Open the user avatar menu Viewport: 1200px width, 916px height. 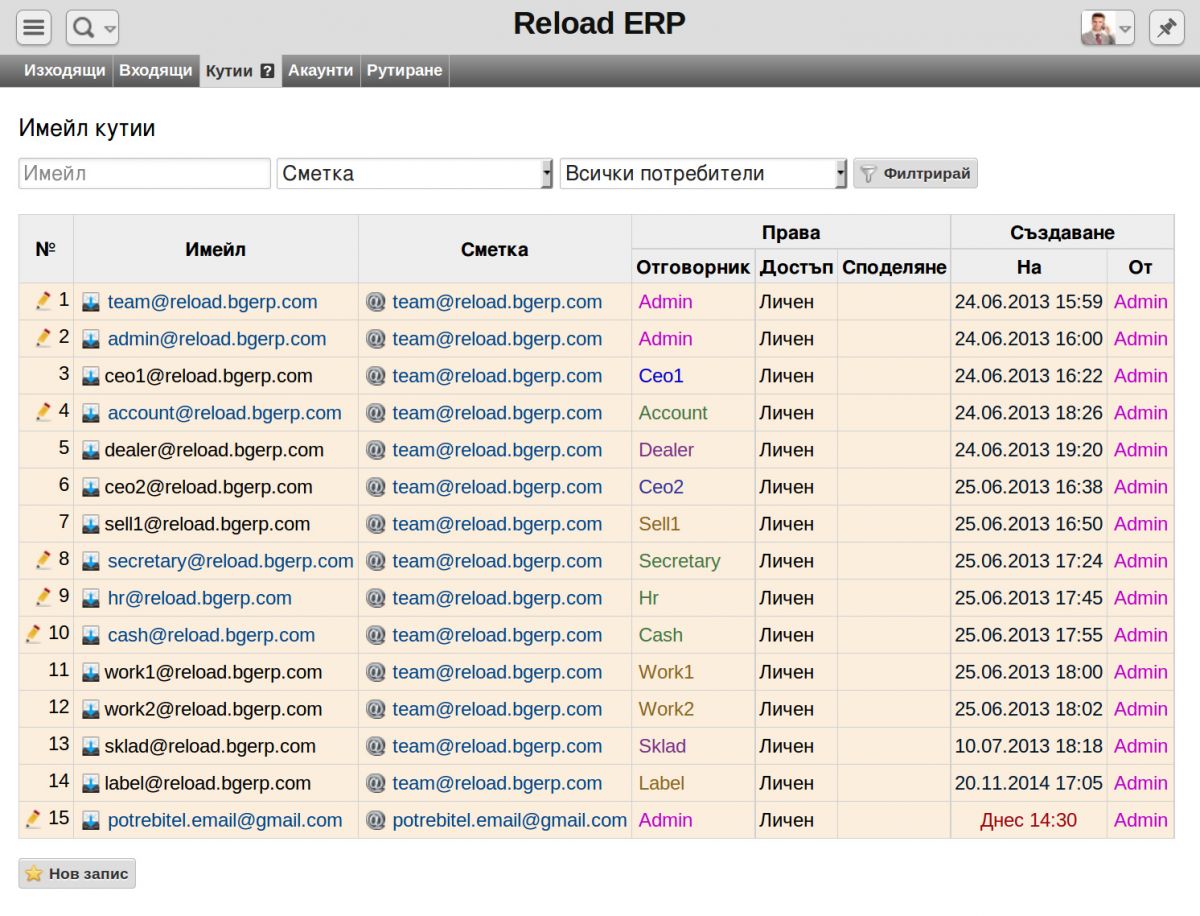pyautogui.click(x=1108, y=28)
